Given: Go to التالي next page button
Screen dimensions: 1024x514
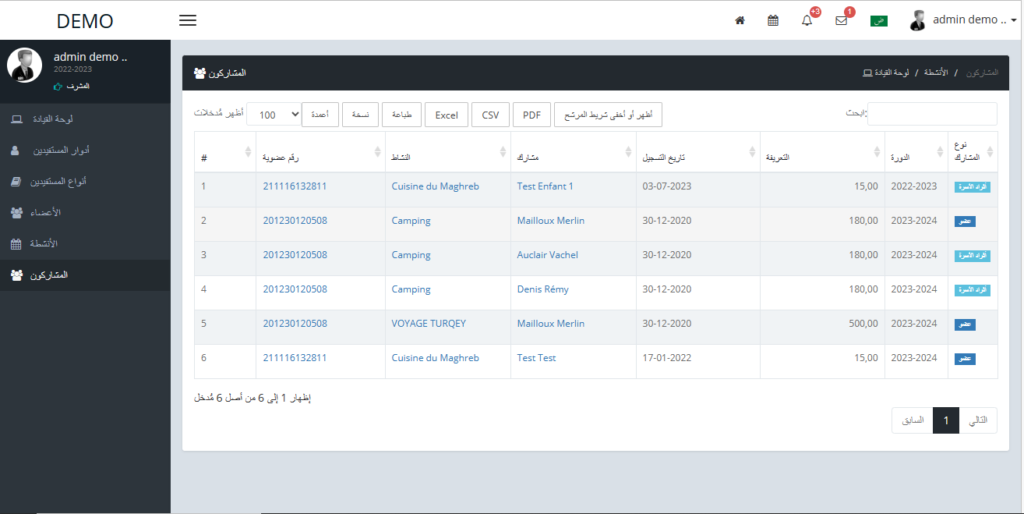Looking at the screenshot, I should [x=978, y=421].
